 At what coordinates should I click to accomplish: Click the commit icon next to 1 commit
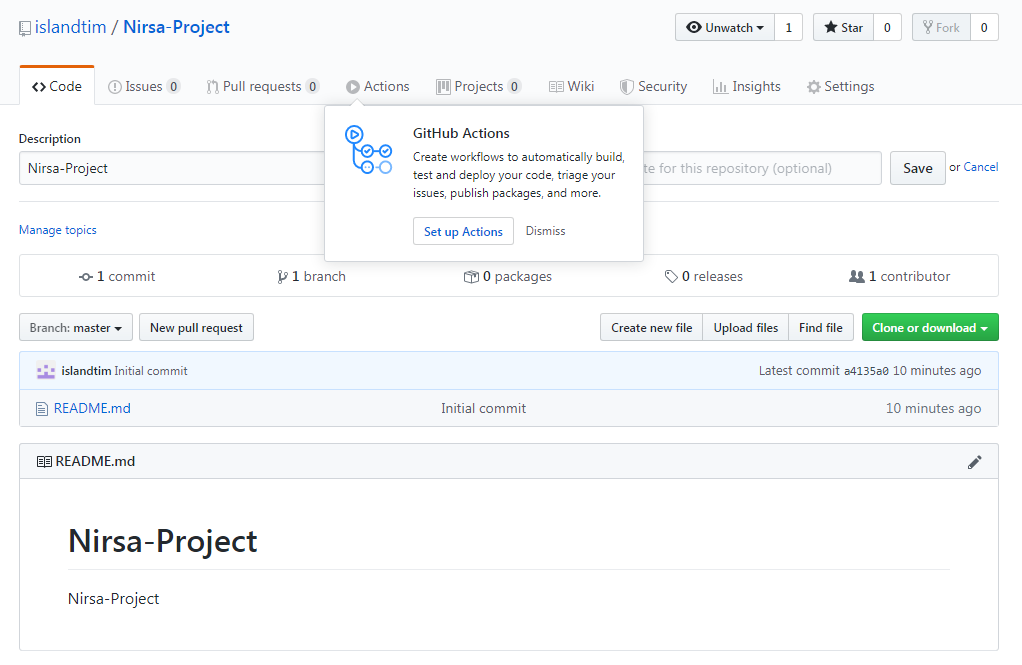coord(85,277)
